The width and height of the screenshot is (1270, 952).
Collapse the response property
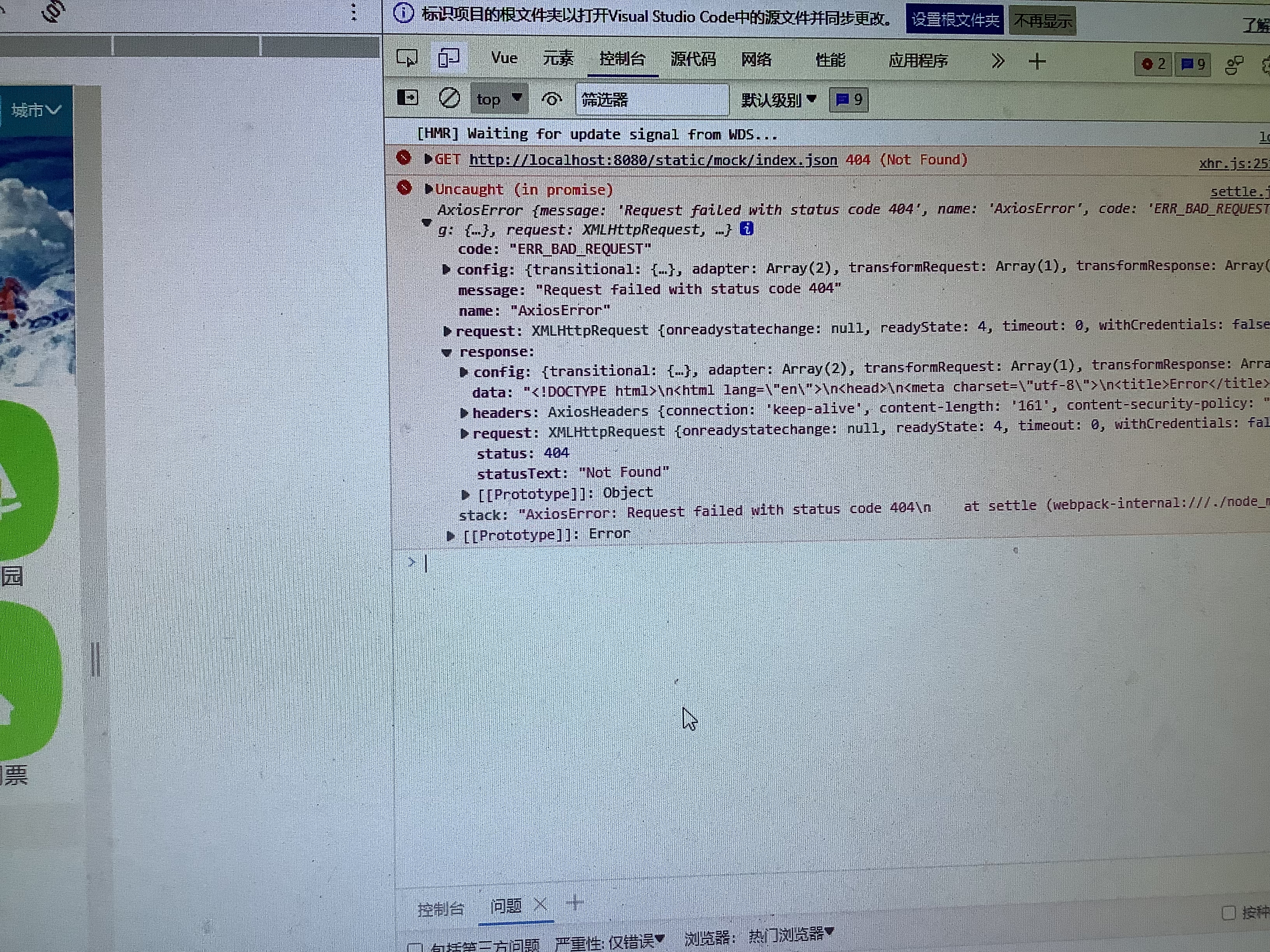point(447,352)
